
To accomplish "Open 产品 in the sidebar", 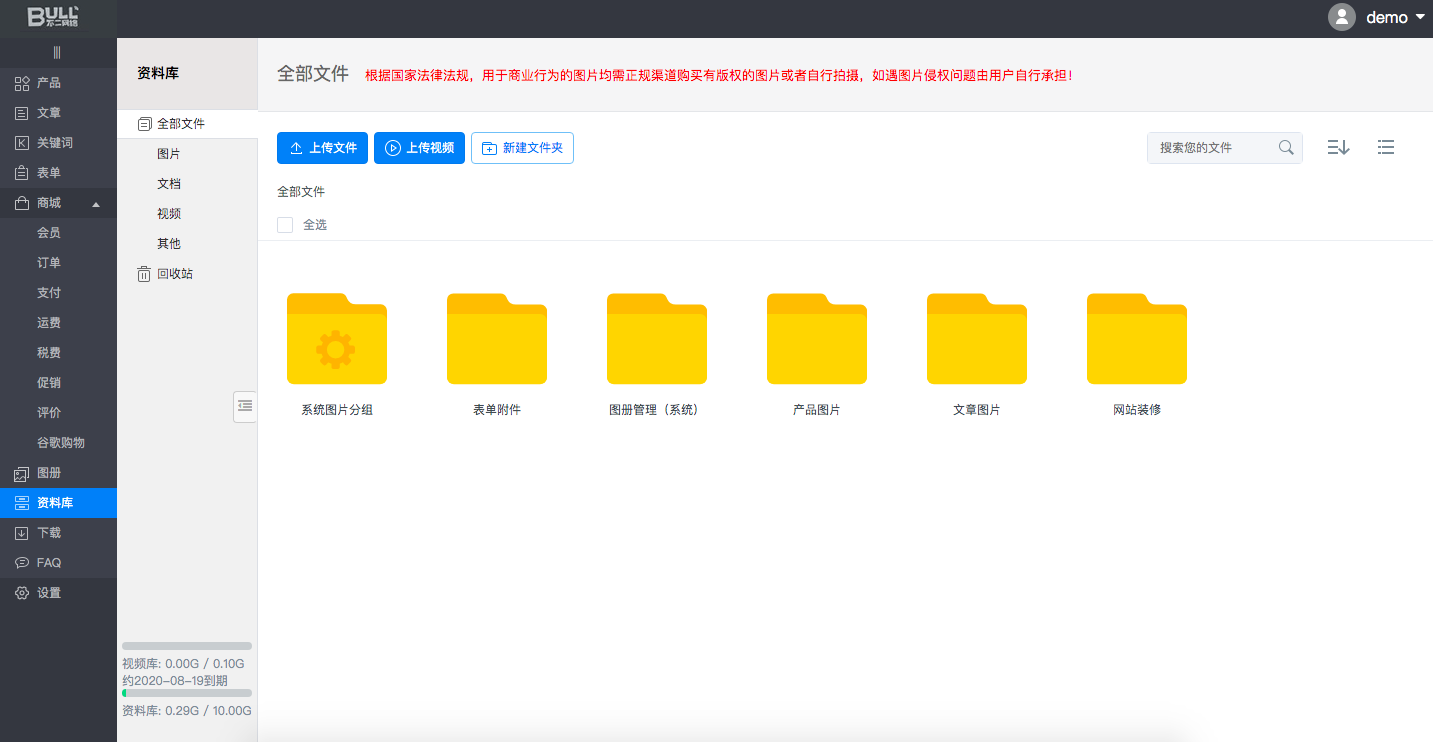I will (x=48, y=83).
